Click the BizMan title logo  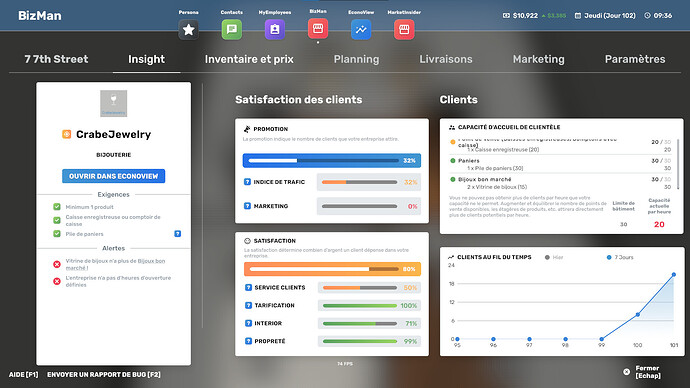tap(40, 15)
